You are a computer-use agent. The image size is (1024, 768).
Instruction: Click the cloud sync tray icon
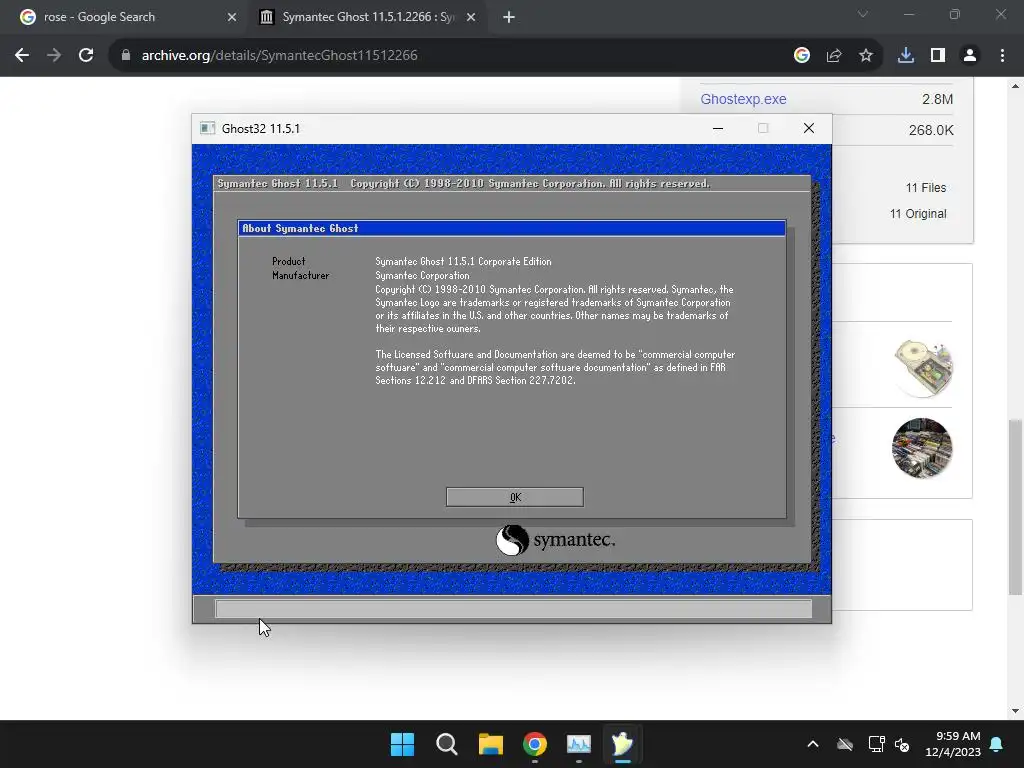[845, 744]
